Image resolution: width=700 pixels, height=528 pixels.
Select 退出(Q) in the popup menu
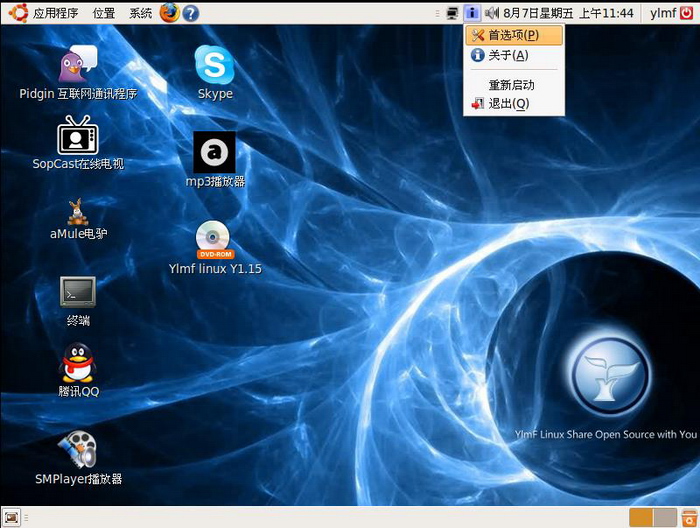(x=514, y=104)
